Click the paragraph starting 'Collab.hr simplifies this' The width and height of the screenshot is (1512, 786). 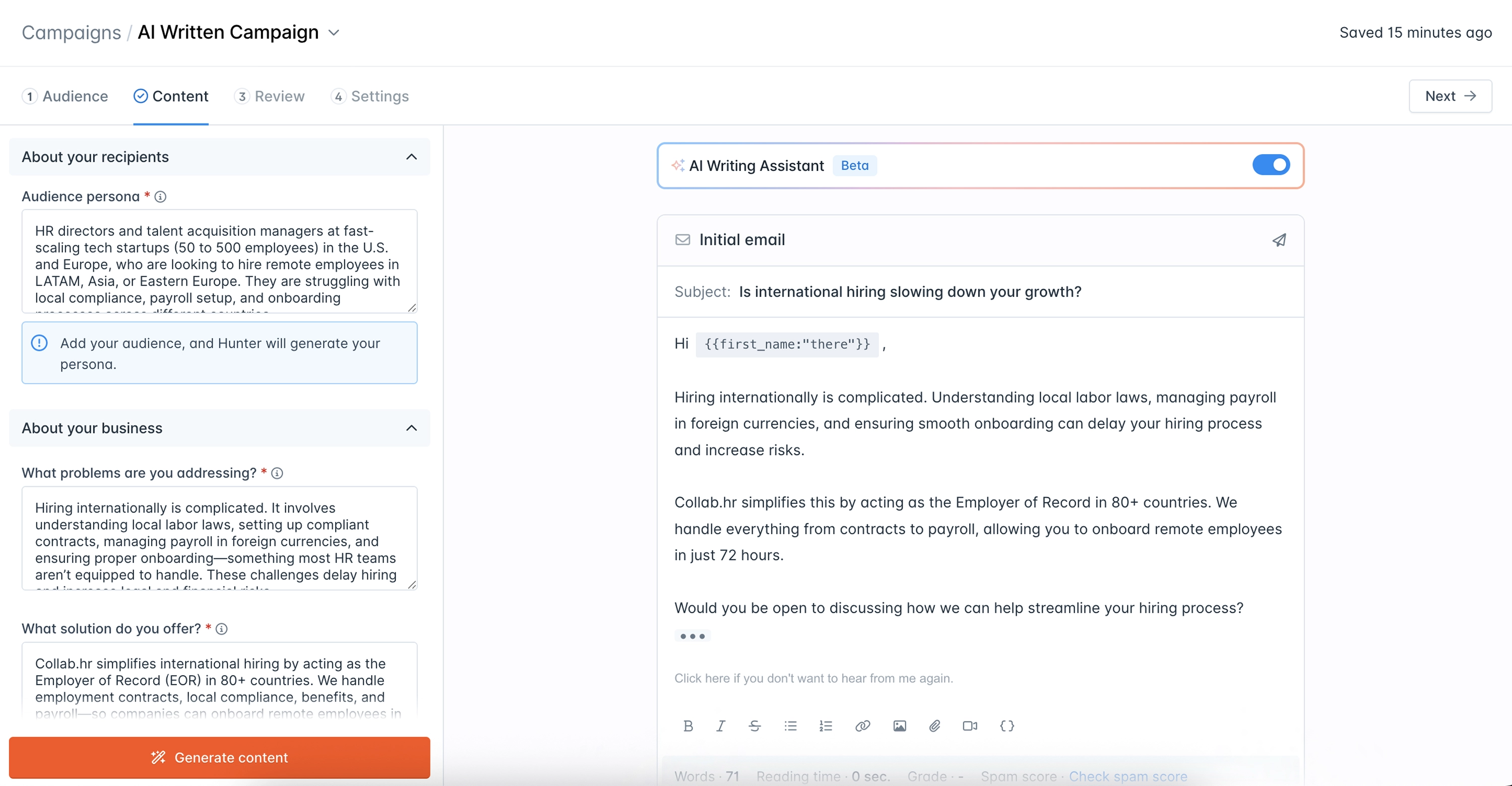tap(978, 529)
